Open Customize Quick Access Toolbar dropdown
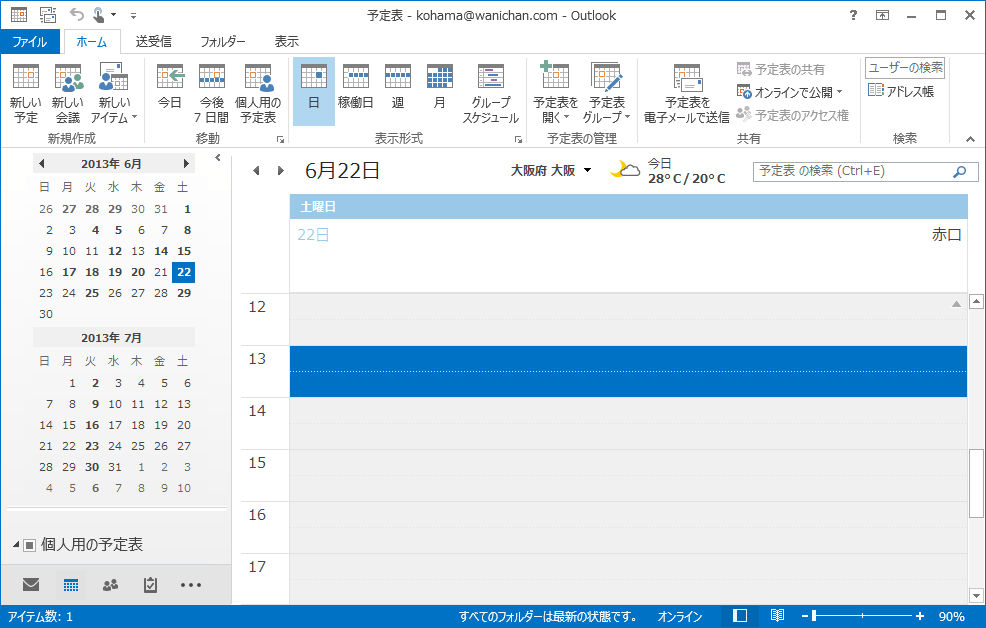Viewport: 986px width, 628px height. [x=133, y=15]
